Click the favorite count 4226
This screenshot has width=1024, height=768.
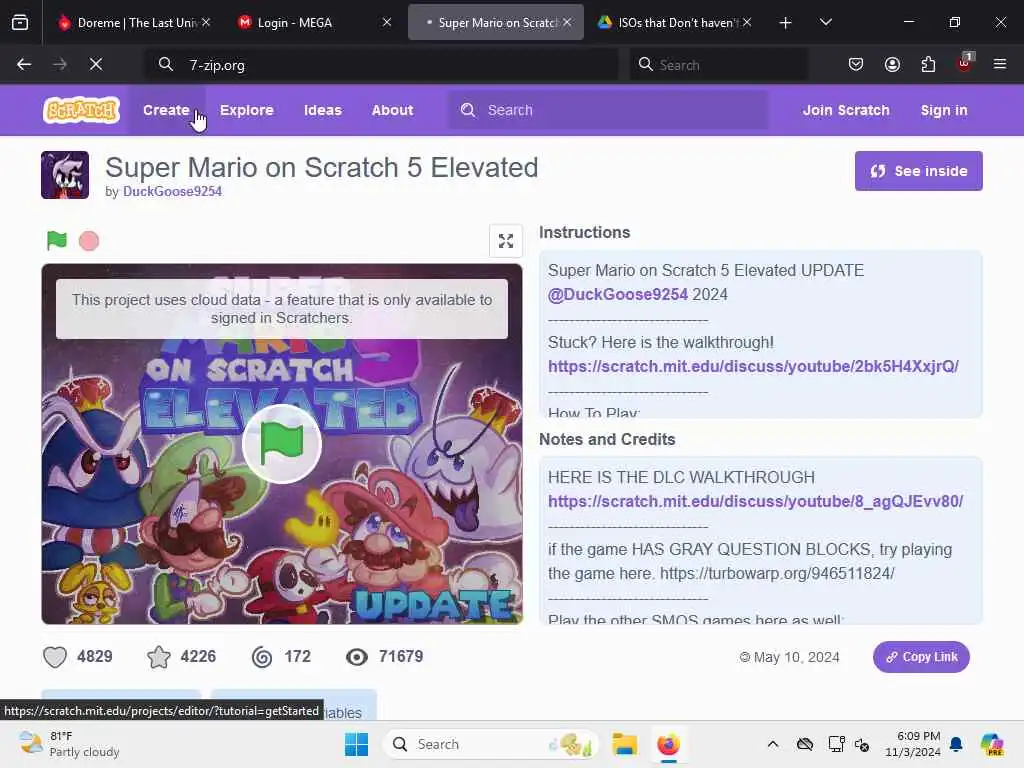click(x=198, y=657)
